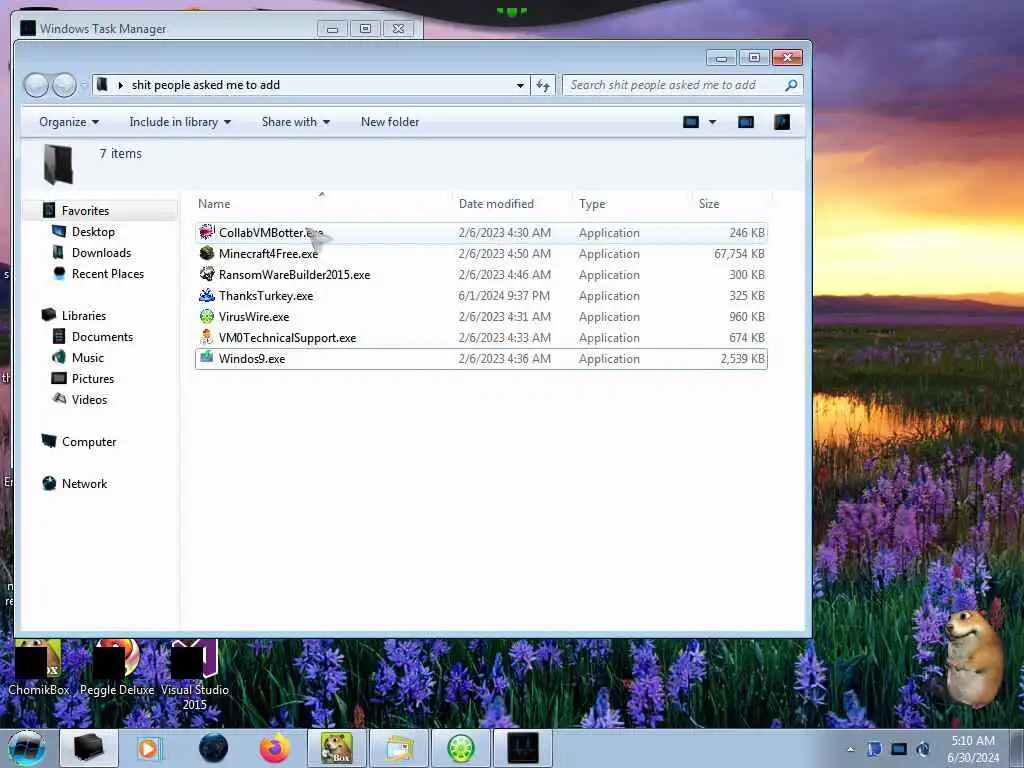
Task: Click the taskbar clock showing 5:10 AM
Action: click(x=973, y=749)
